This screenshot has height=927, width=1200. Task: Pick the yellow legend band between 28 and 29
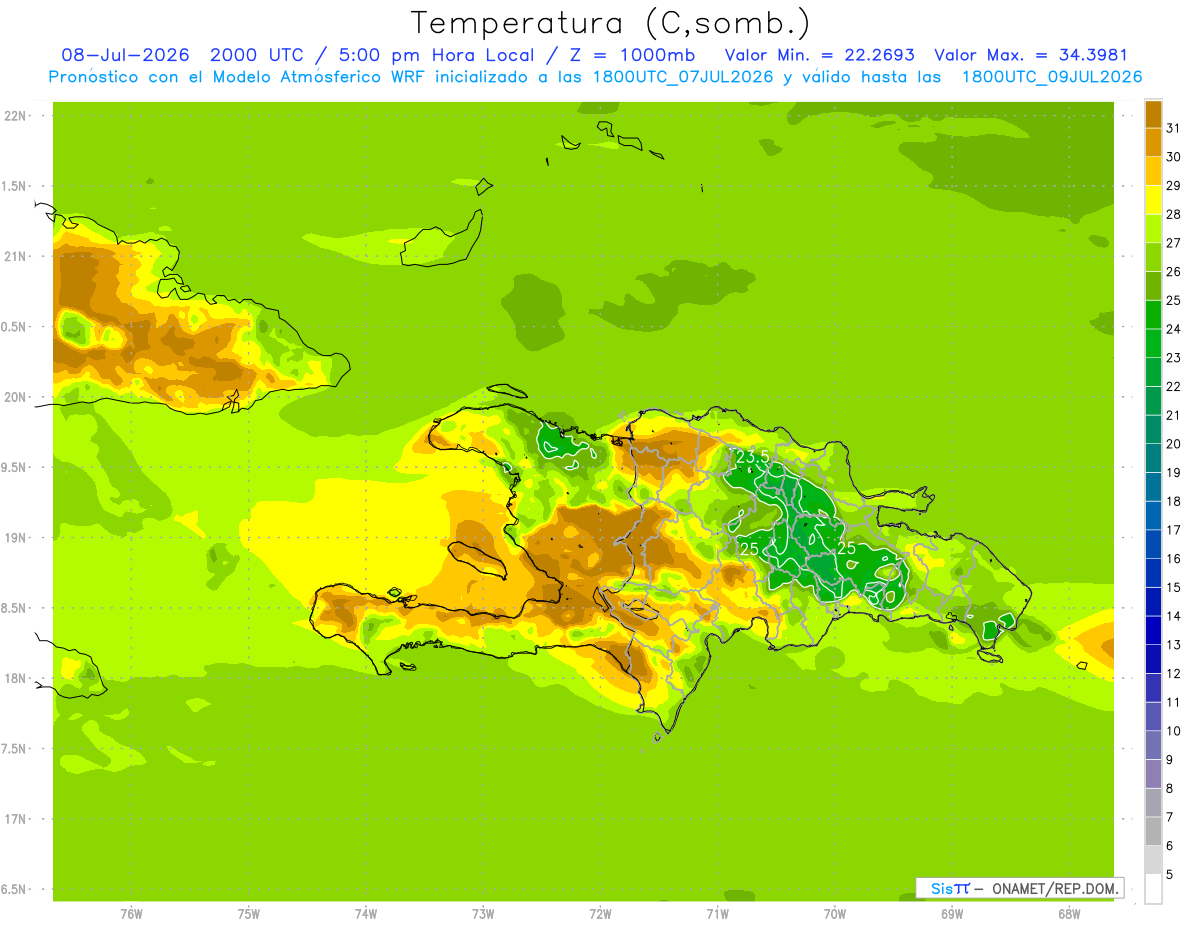[1153, 200]
